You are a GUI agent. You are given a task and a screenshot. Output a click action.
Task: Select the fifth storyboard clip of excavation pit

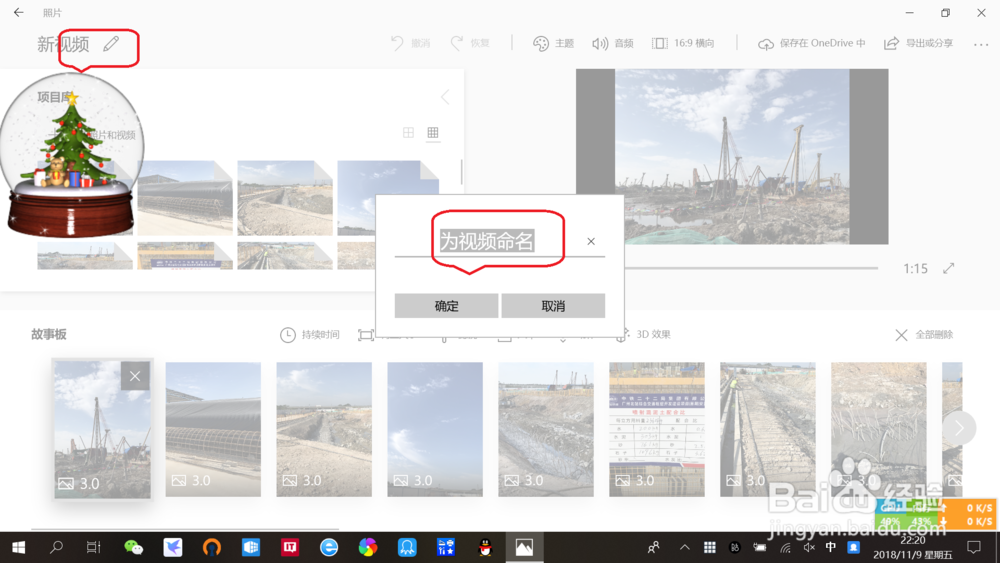pyautogui.click(x=546, y=430)
